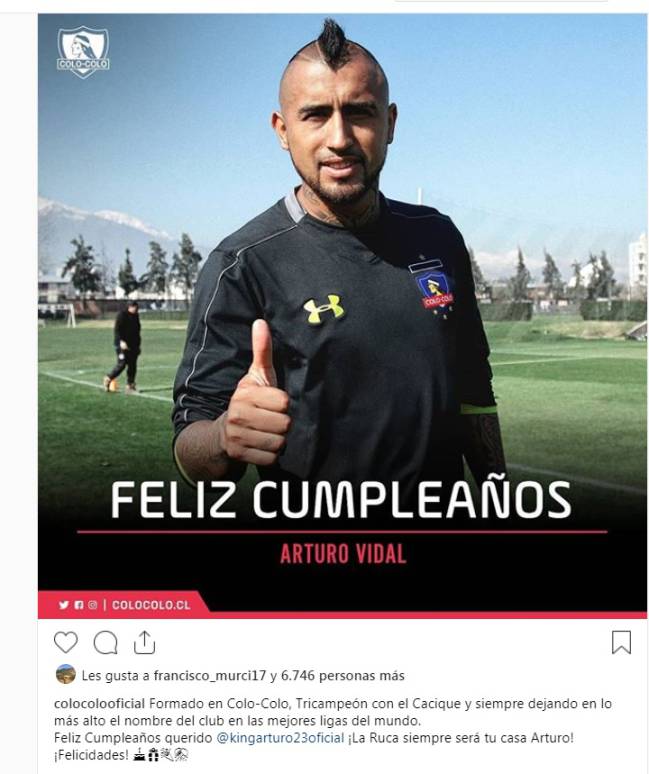Click the Colo-Colo badge on the shirt

tap(433, 290)
